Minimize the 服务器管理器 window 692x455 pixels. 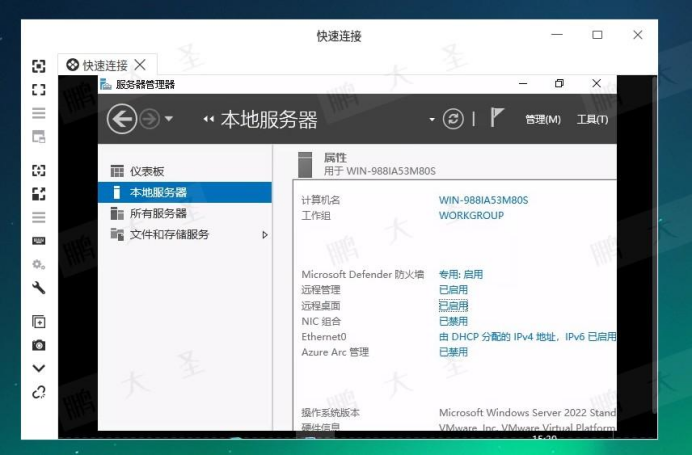[523, 83]
